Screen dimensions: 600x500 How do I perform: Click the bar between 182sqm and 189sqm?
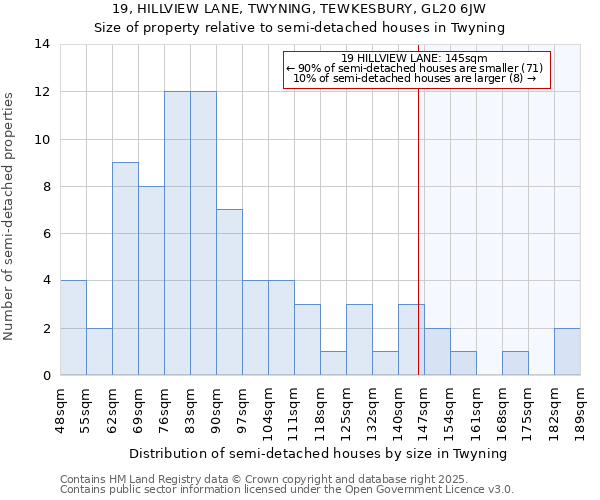[568, 352]
